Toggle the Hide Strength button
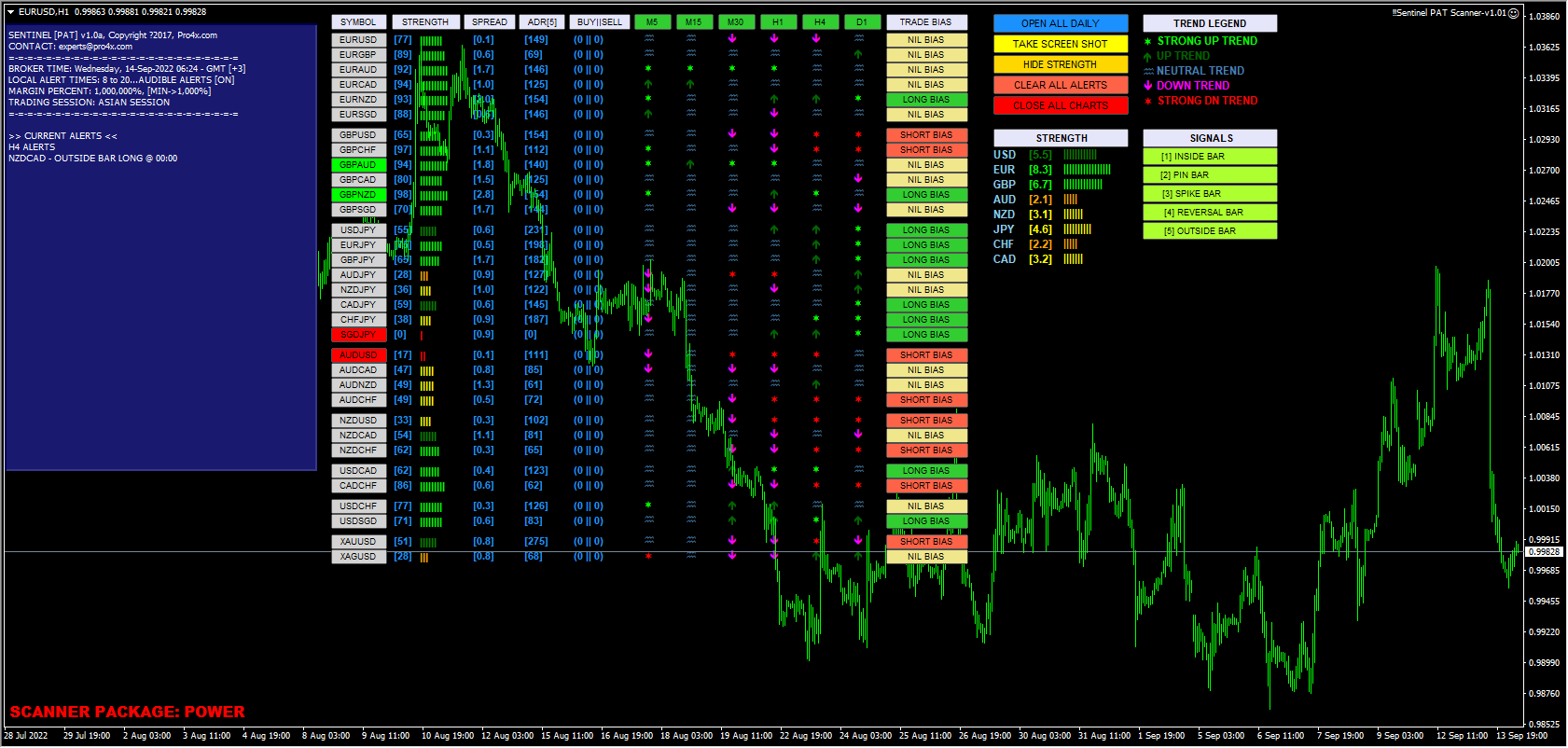Screen dimensions: 1568x748 [x=1060, y=64]
